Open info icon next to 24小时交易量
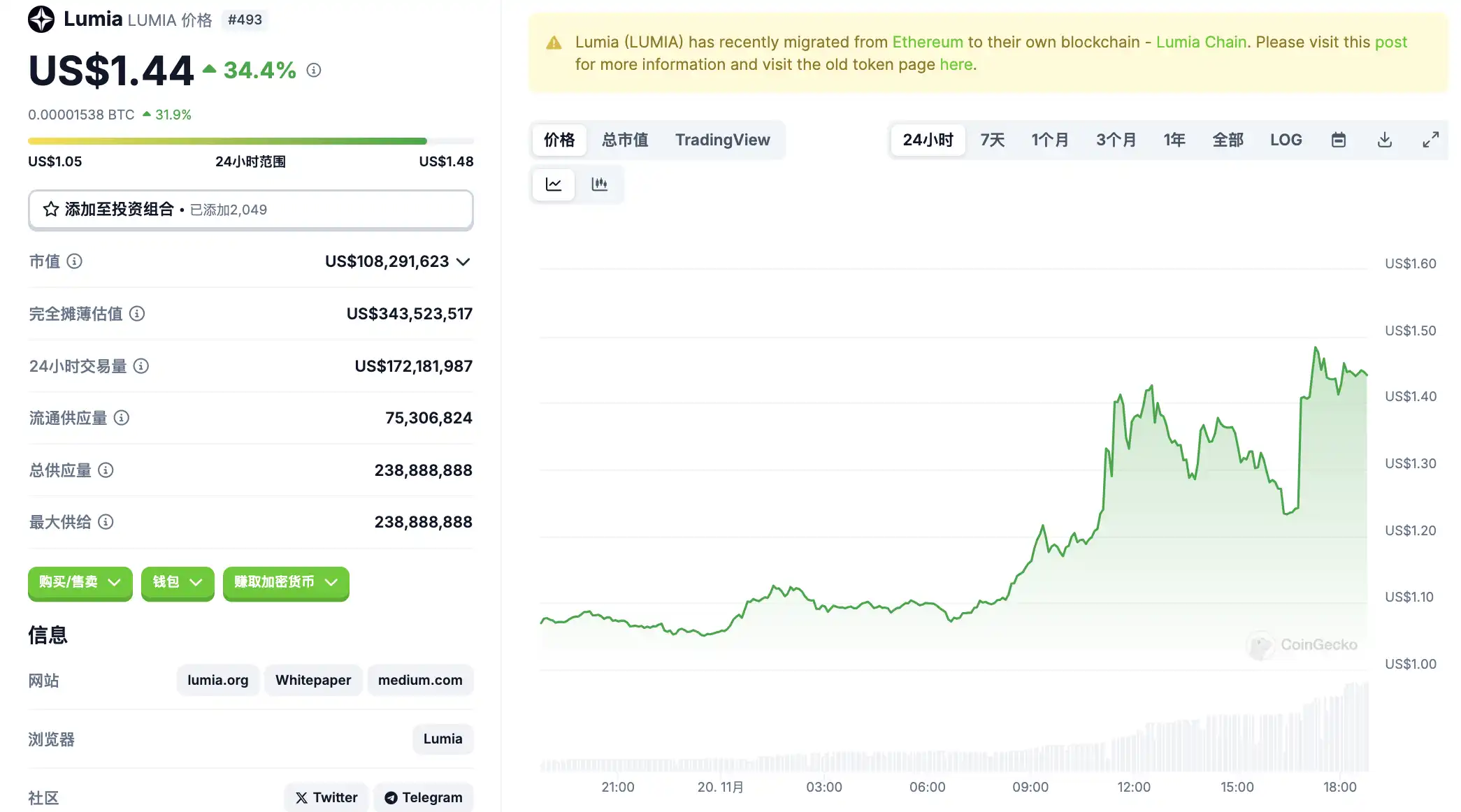Screen dimensions: 1461x812 click(x=141, y=366)
